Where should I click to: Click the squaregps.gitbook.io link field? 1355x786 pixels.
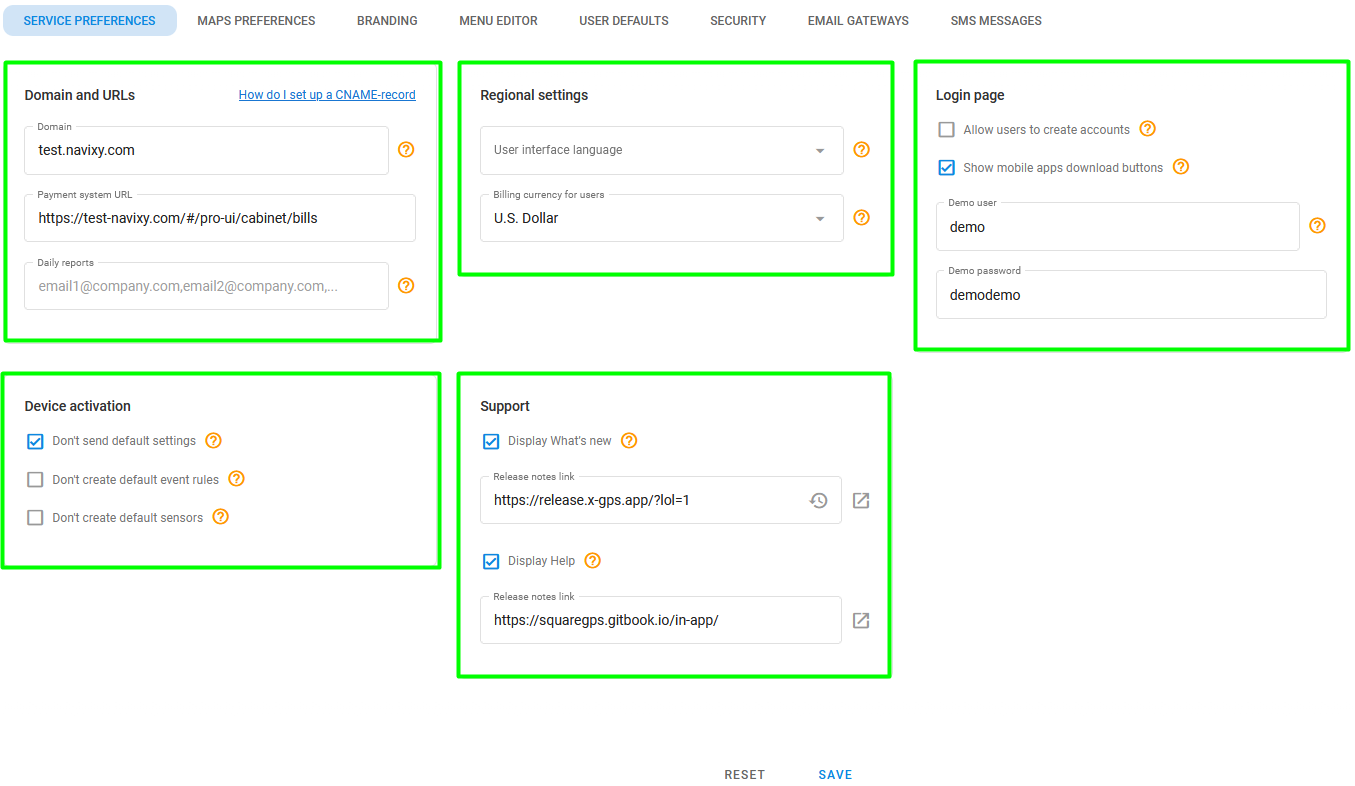point(661,620)
